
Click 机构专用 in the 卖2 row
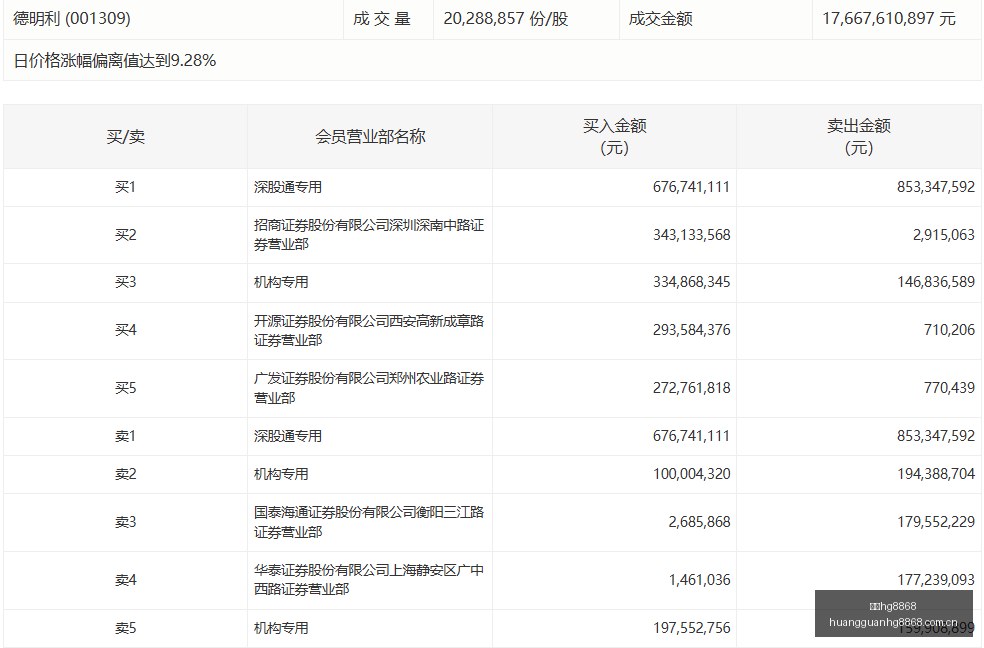coord(281,474)
